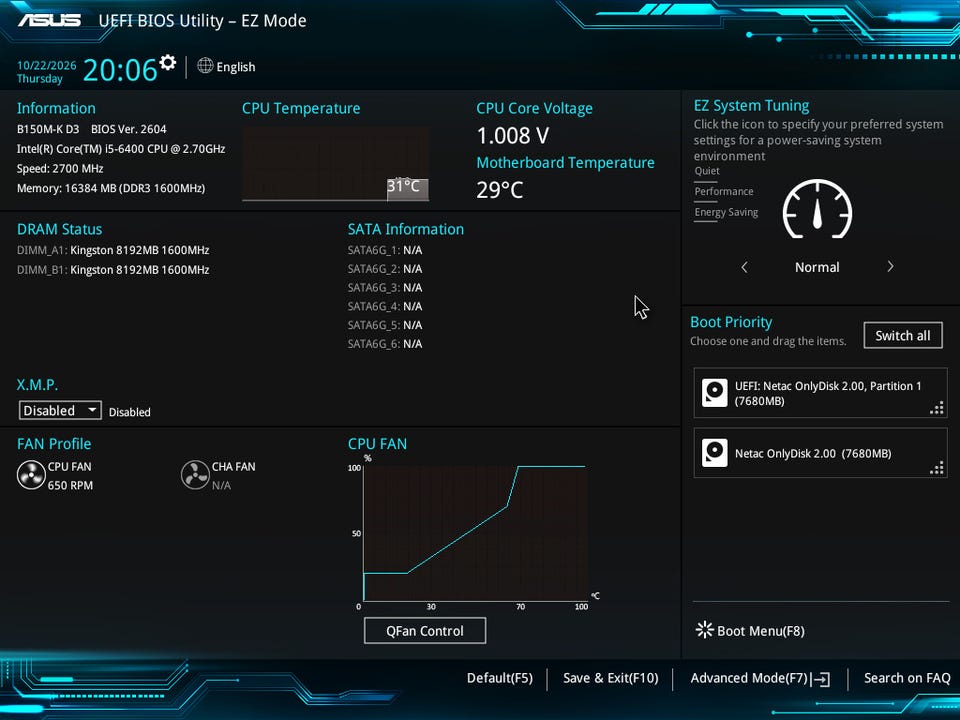
Task: Enter Advanced Mode(F7)
Action: [x=760, y=678]
